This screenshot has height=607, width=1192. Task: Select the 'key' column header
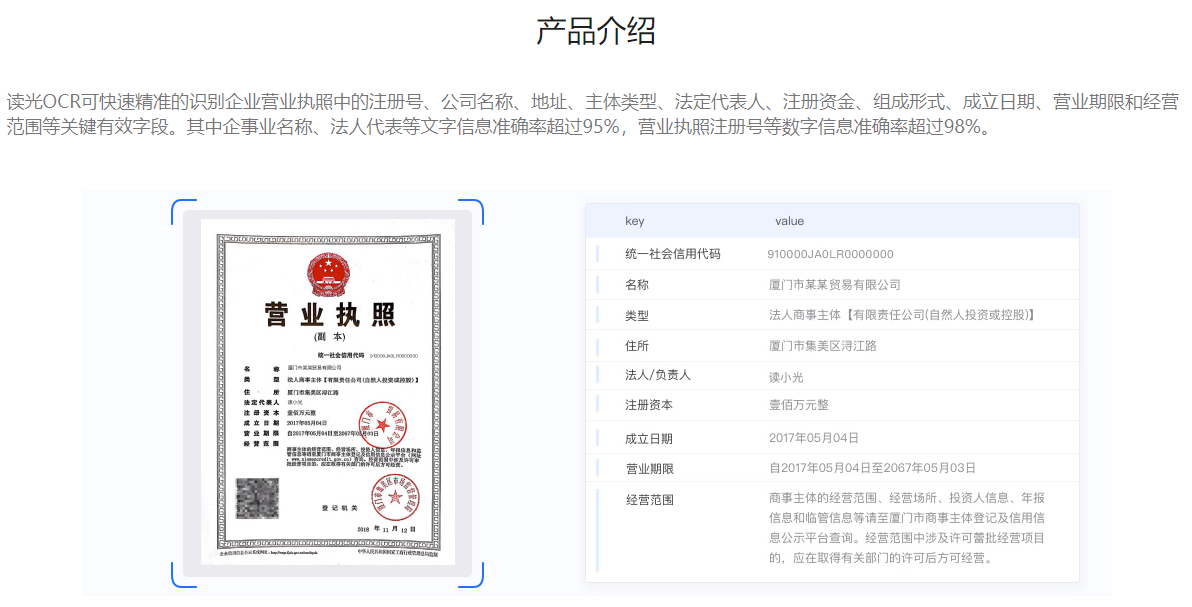click(635, 221)
